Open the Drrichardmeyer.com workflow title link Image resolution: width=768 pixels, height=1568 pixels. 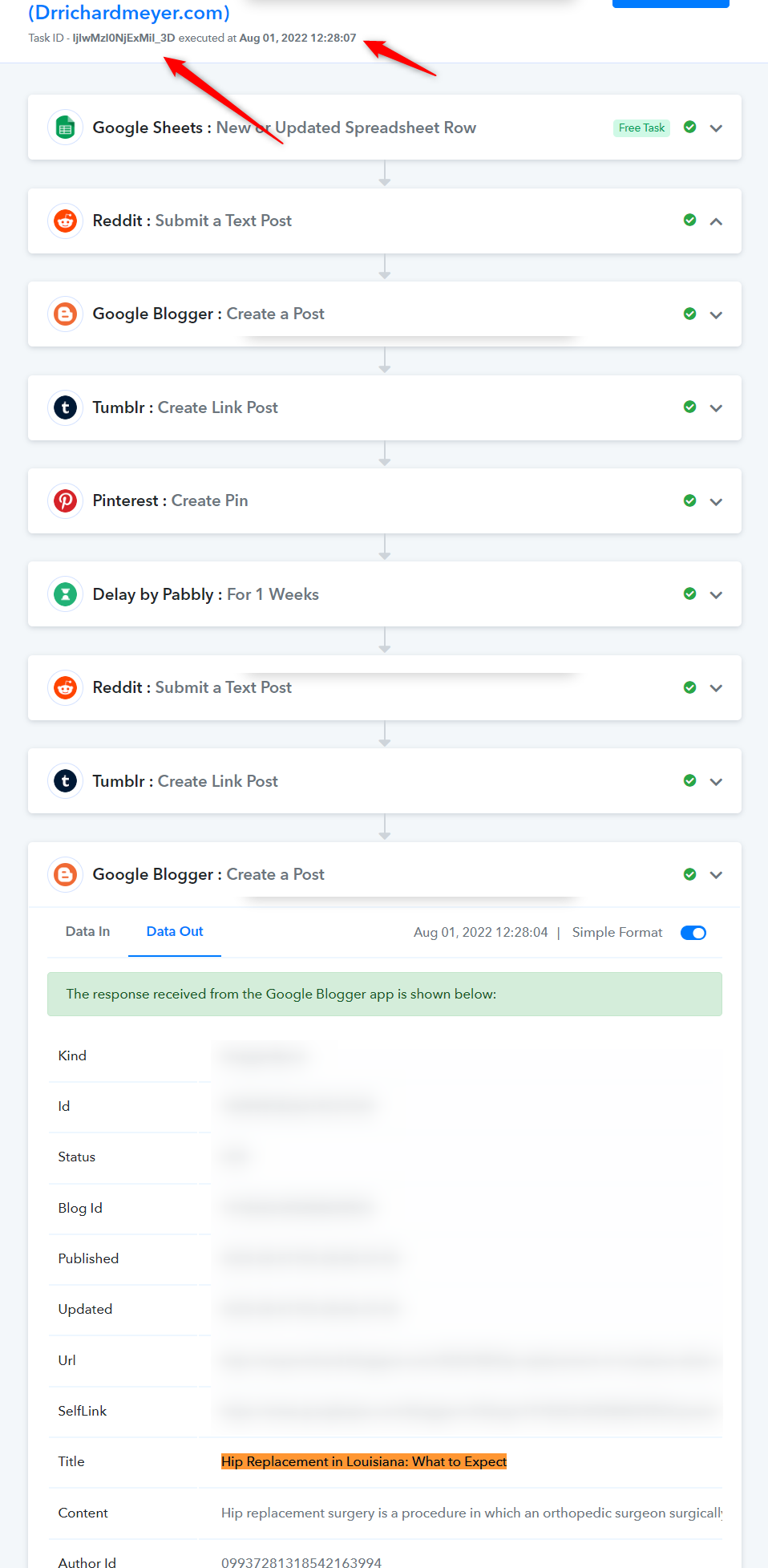129,13
